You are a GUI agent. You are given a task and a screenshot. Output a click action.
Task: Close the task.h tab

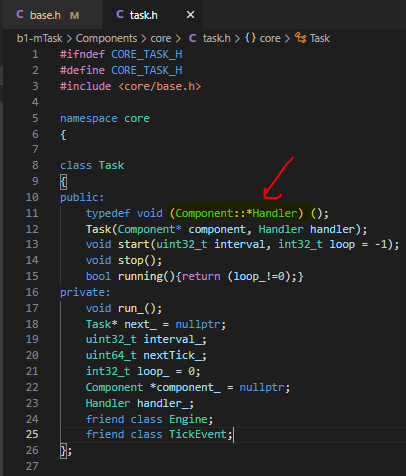(x=190, y=15)
